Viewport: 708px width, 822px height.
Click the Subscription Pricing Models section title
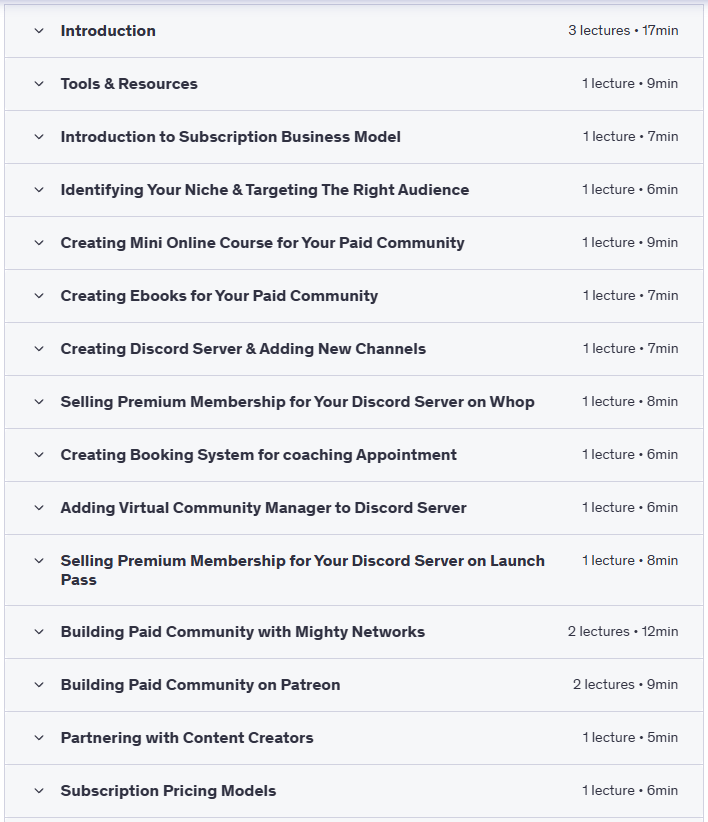point(168,791)
